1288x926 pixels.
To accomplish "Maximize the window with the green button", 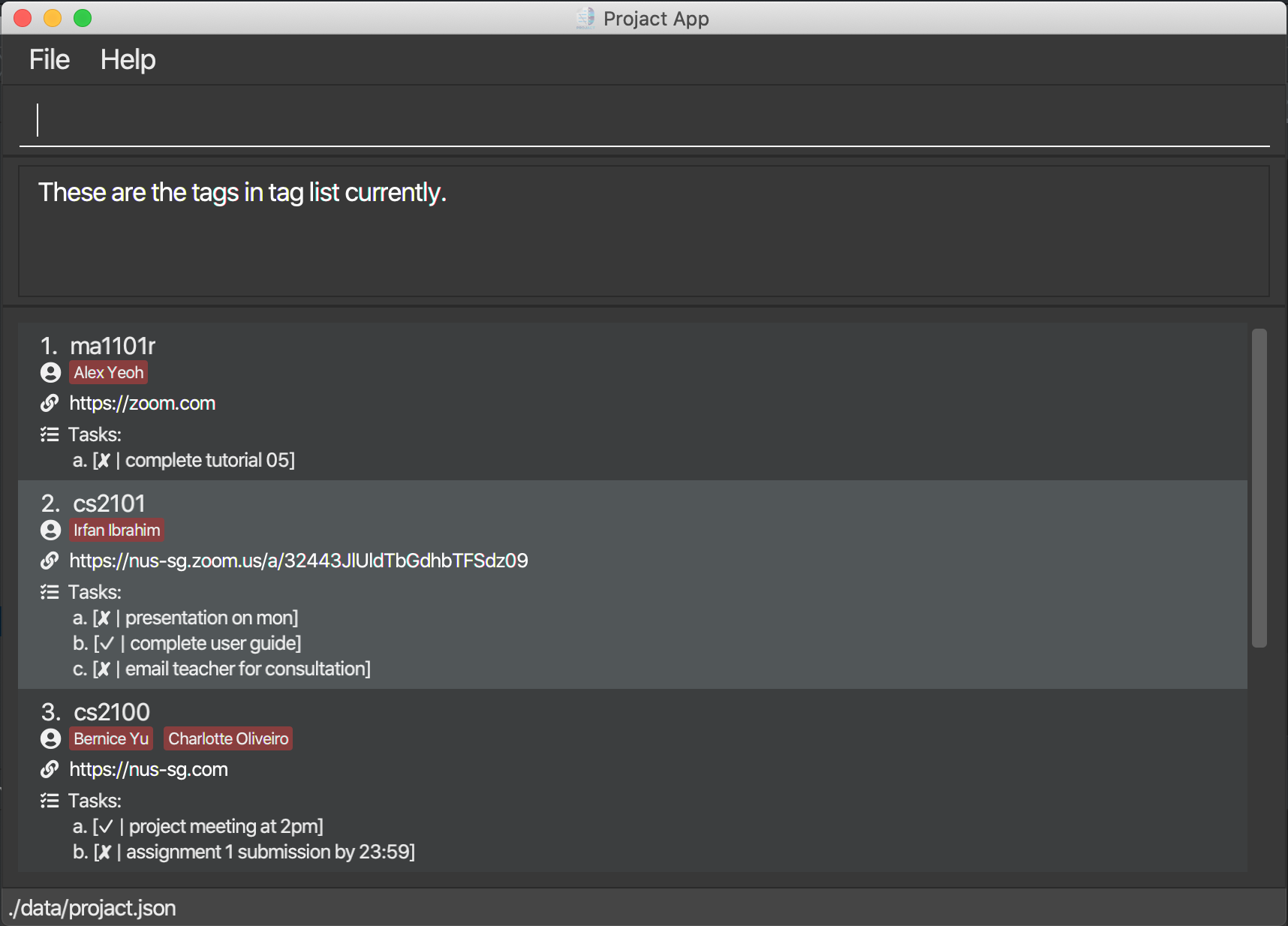I will (83, 18).
